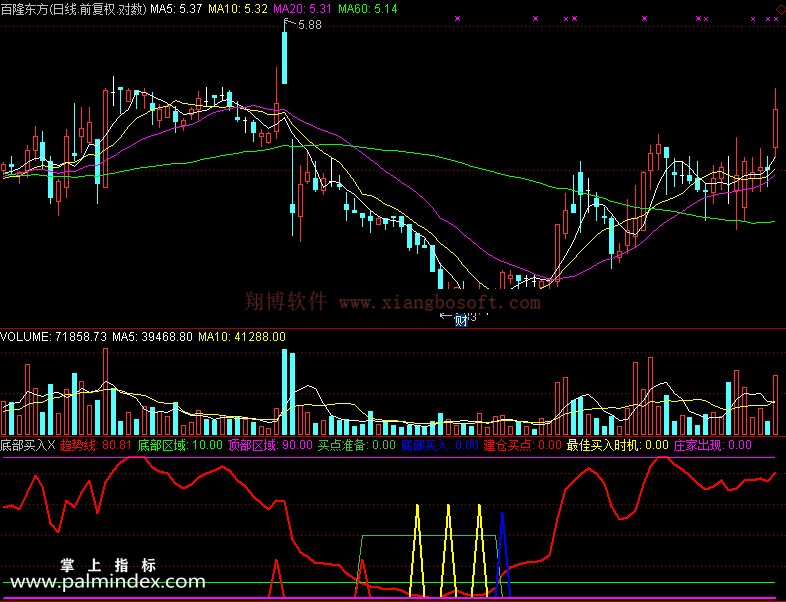Select the 底部买入X indicator name
The width and height of the screenshot is (786, 602).
tap(28, 445)
